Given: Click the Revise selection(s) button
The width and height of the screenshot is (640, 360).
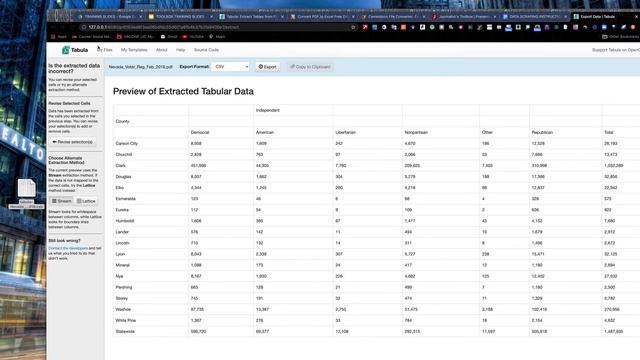Looking at the screenshot, I should click(x=72, y=142).
